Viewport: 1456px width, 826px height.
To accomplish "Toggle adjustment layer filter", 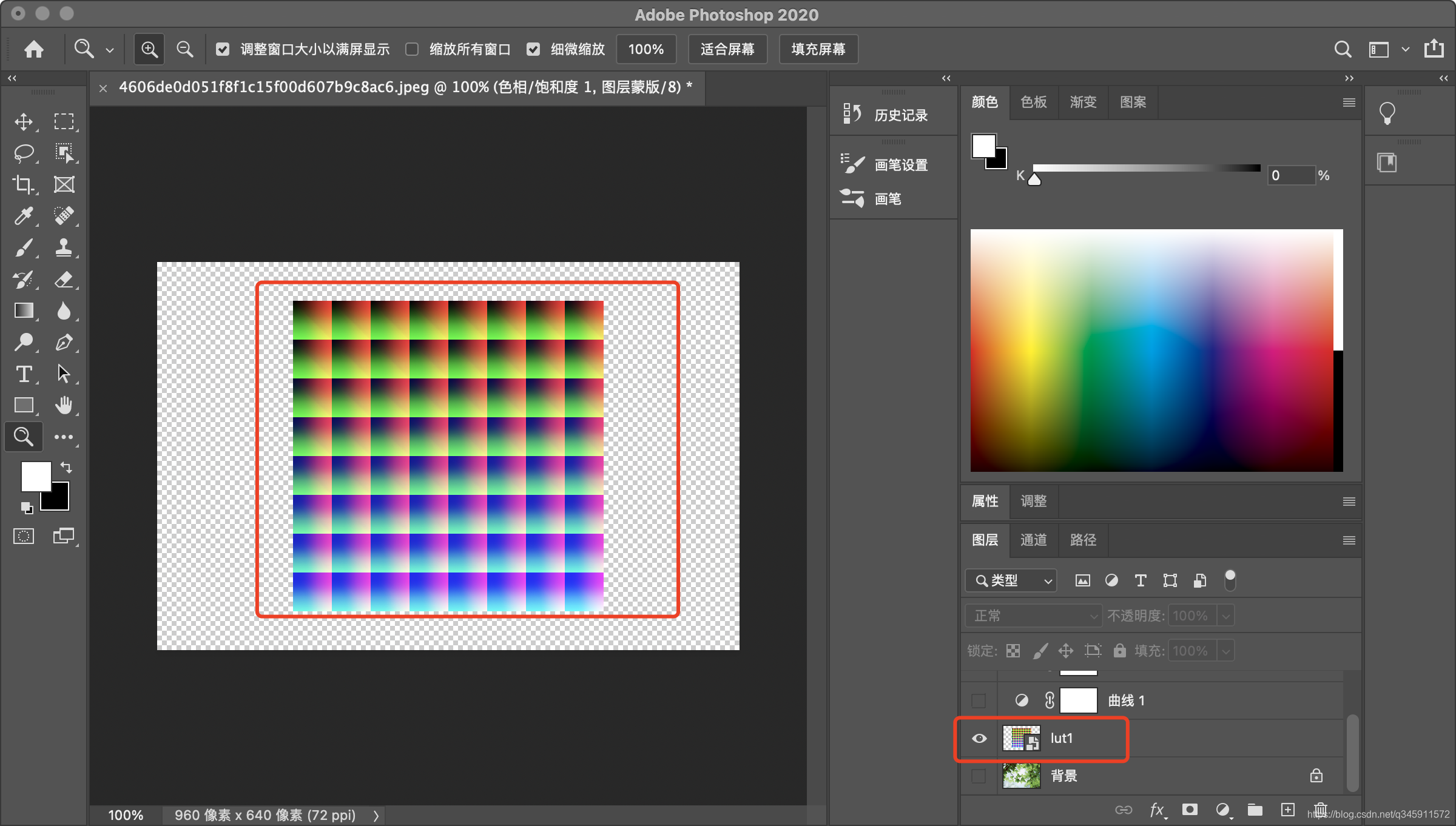I will (x=1111, y=580).
